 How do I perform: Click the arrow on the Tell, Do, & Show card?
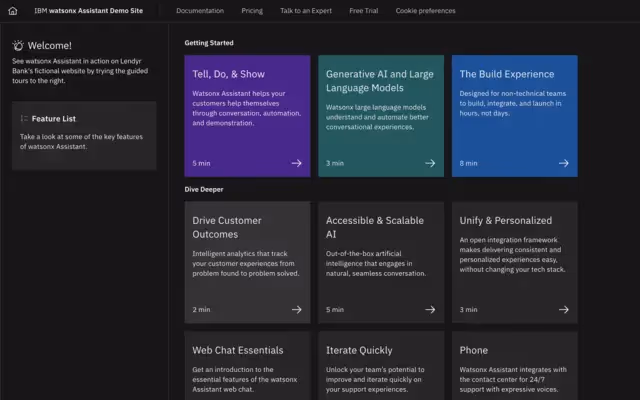coord(297,163)
